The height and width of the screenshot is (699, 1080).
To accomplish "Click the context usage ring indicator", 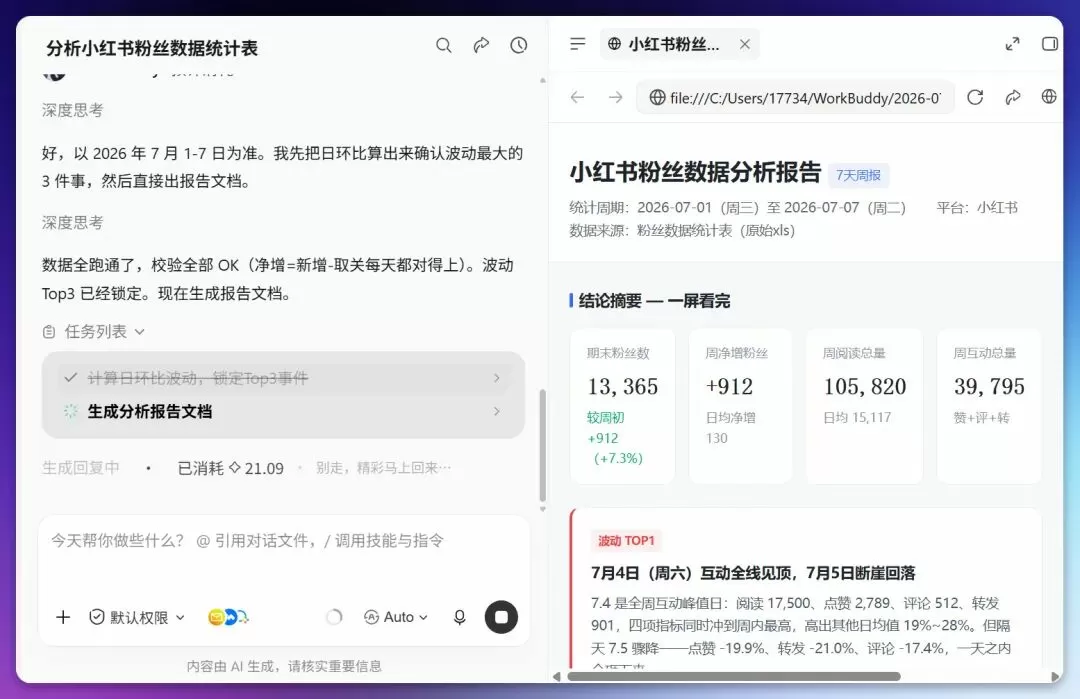I will (334, 617).
